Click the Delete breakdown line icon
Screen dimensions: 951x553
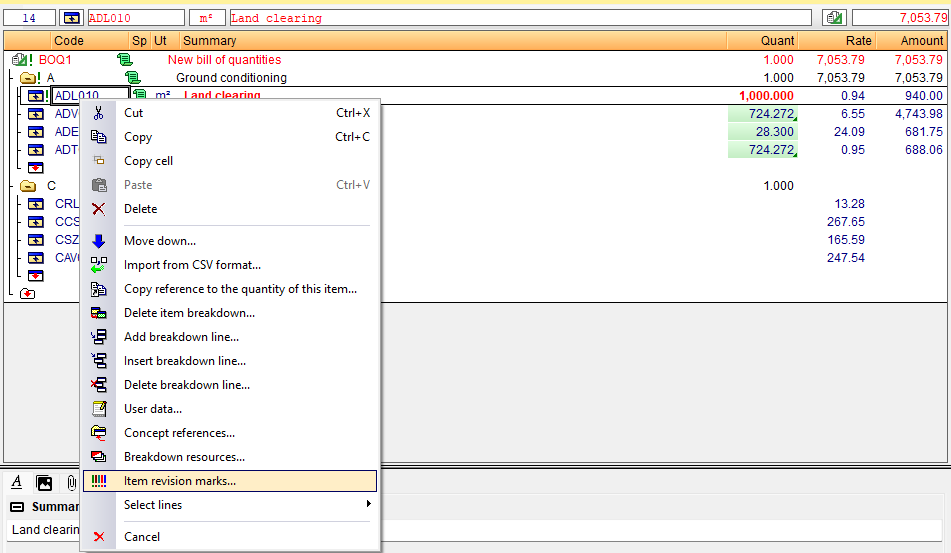click(98, 385)
